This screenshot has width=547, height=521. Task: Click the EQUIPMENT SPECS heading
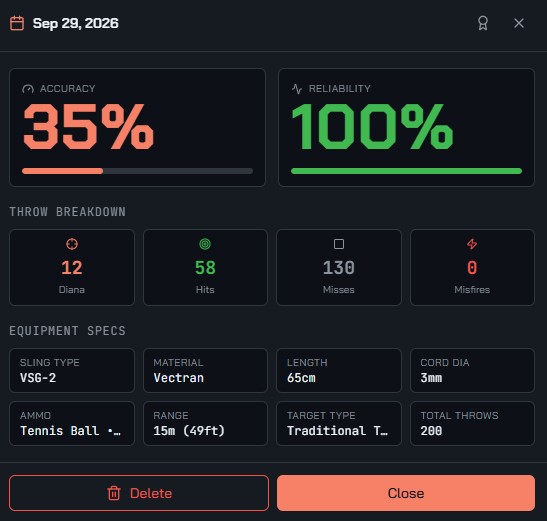click(x=67, y=331)
